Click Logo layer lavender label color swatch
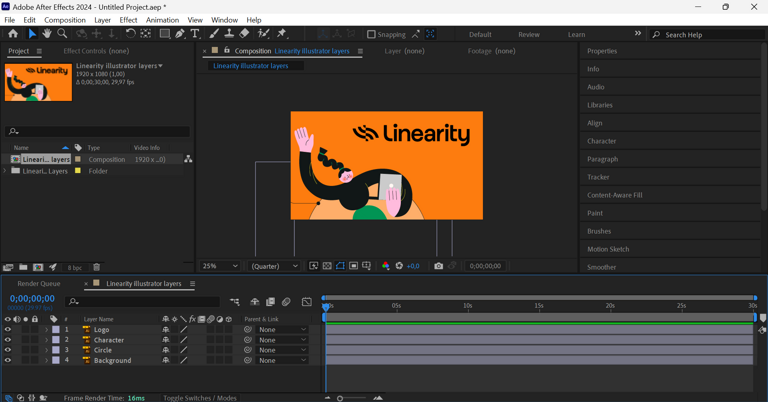Screen dimensions: 768x402 tap(56, 330)
